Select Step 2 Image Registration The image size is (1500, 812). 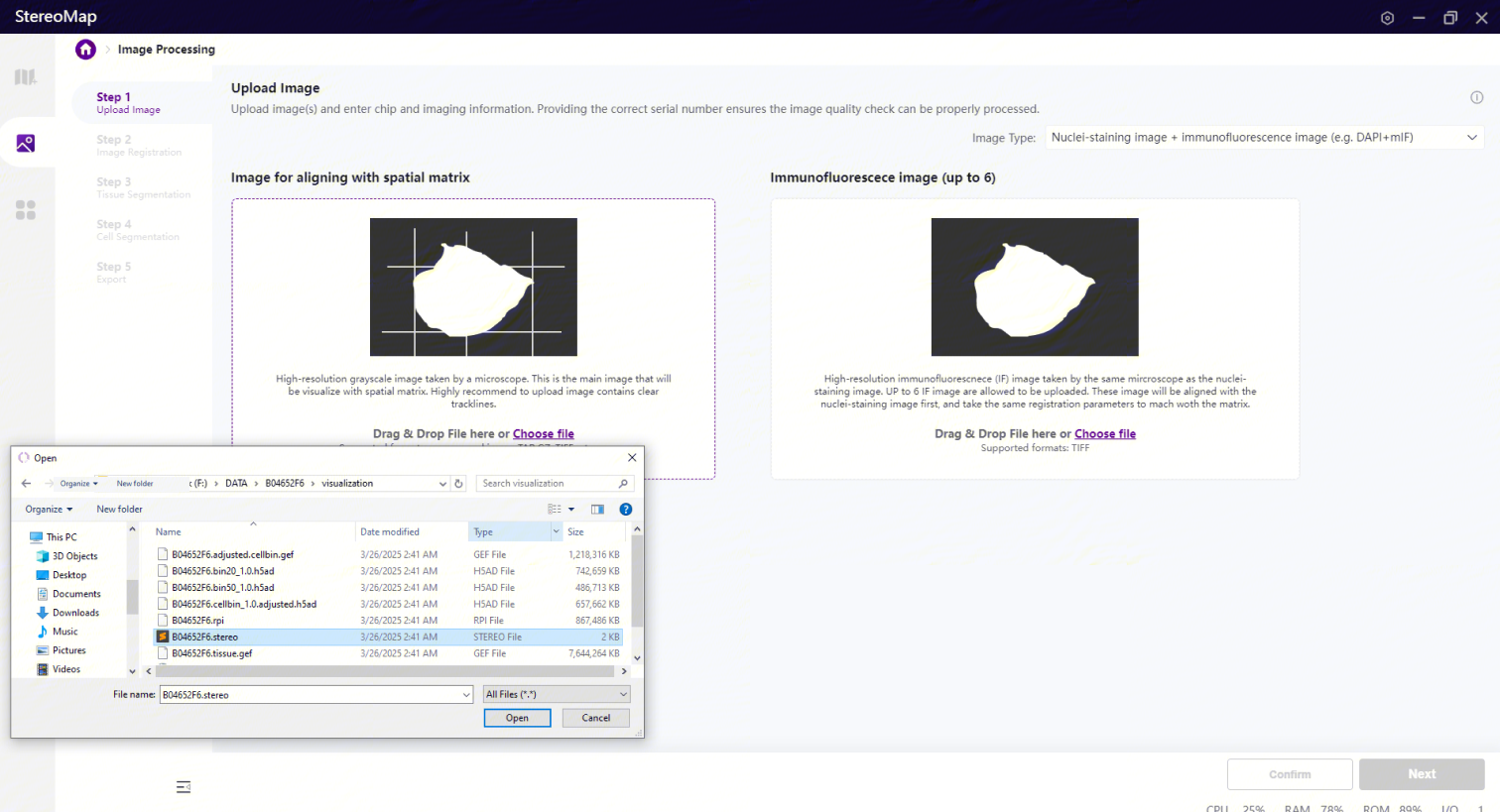pyautogui.click(x=139, y=146)
